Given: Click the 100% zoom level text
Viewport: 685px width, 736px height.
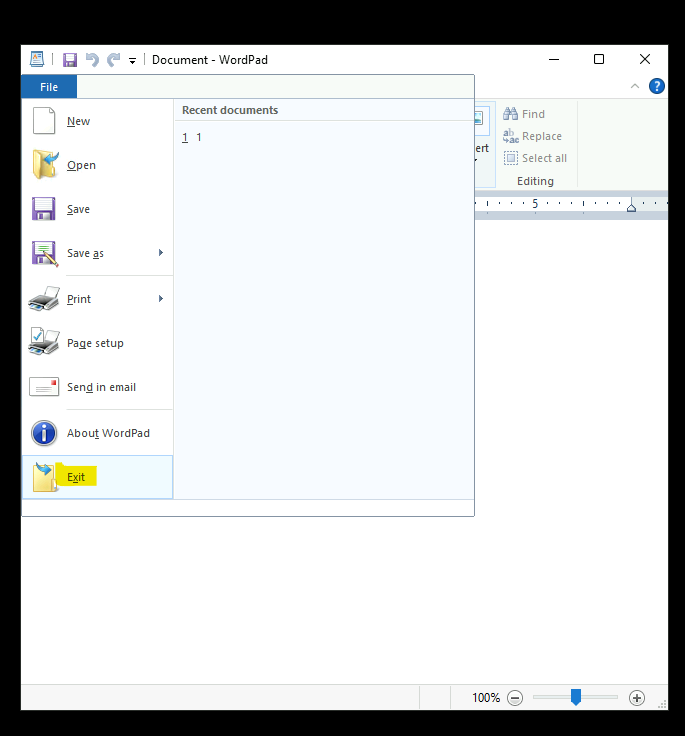Looking at the screenshot, I should (x=486, y=698).
